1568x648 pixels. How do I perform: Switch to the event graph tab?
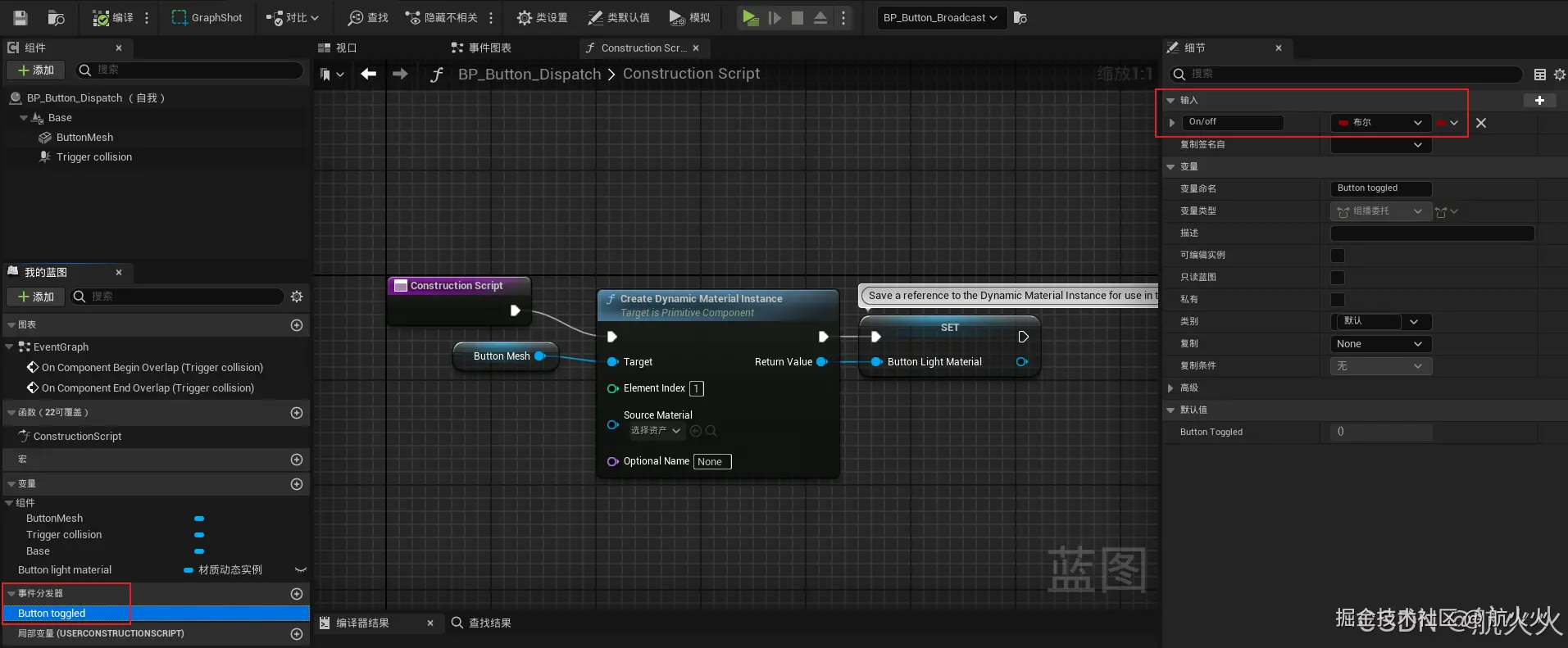click(482, 48)
